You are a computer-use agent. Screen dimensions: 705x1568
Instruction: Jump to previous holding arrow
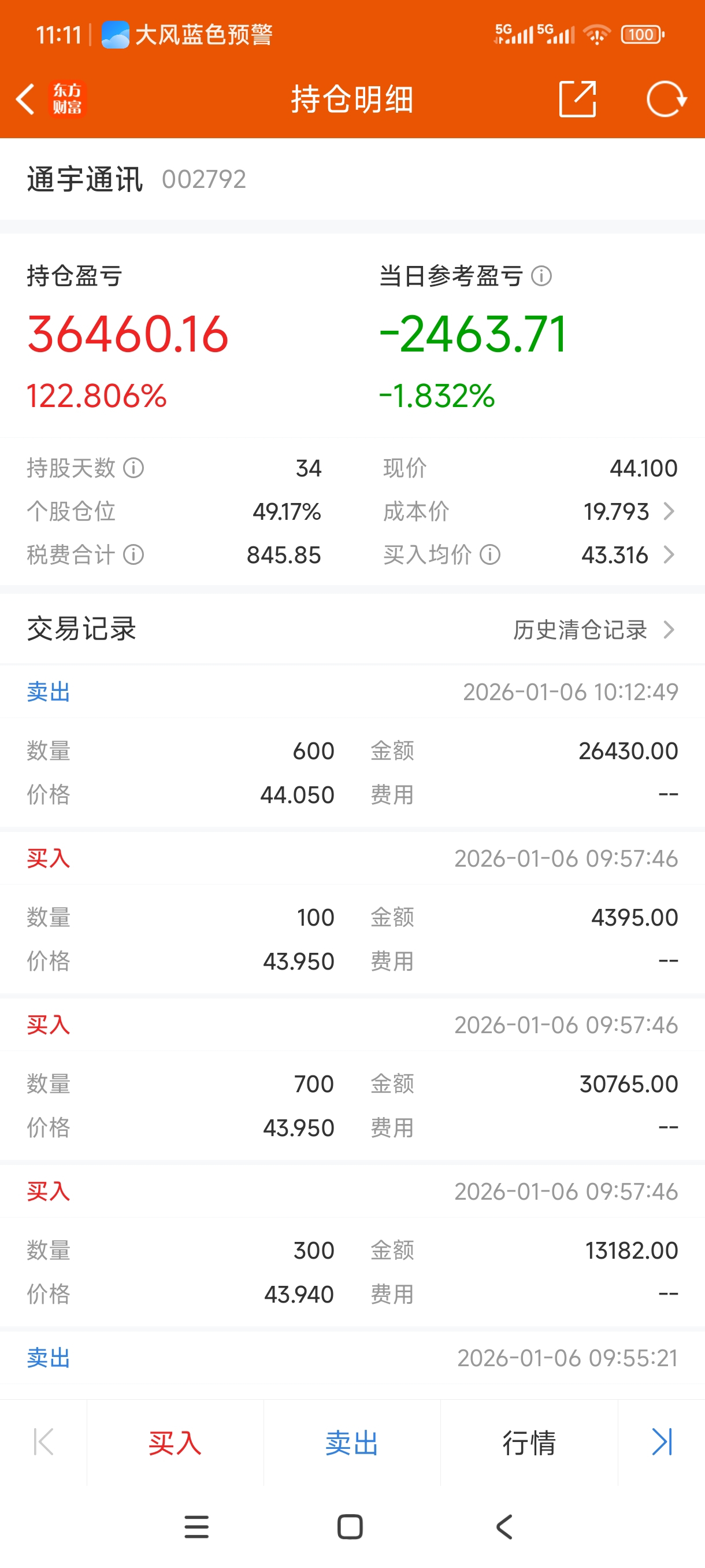43,1441
